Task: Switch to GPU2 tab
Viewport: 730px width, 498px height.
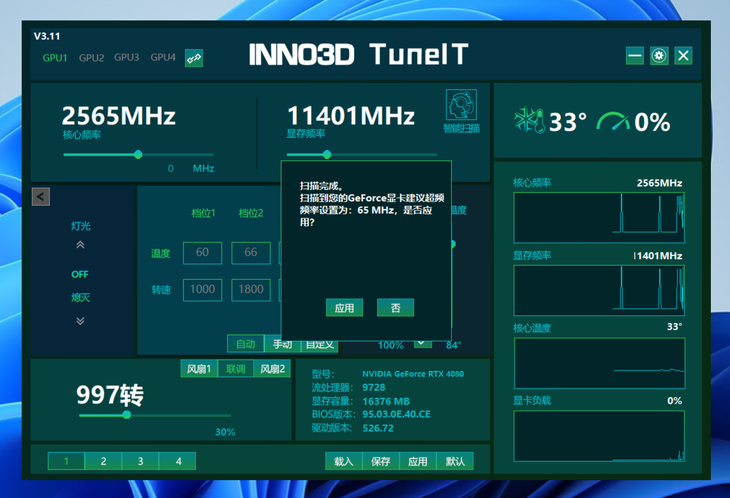Action: click(91, 58)
